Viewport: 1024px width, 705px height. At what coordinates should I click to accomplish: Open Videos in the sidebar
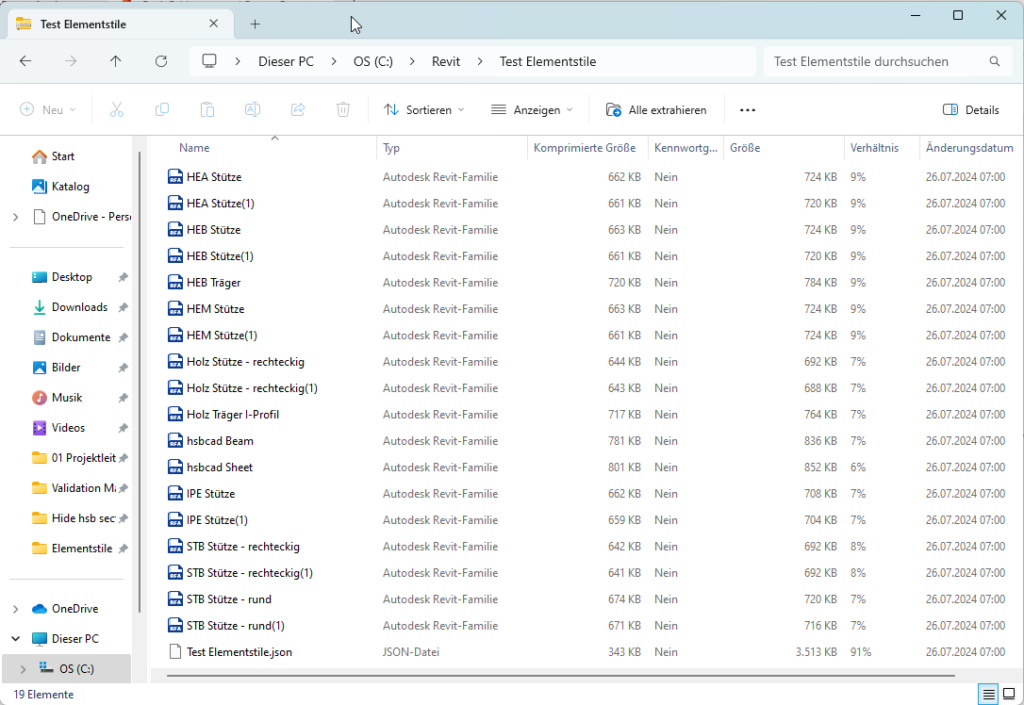[58, 428]
